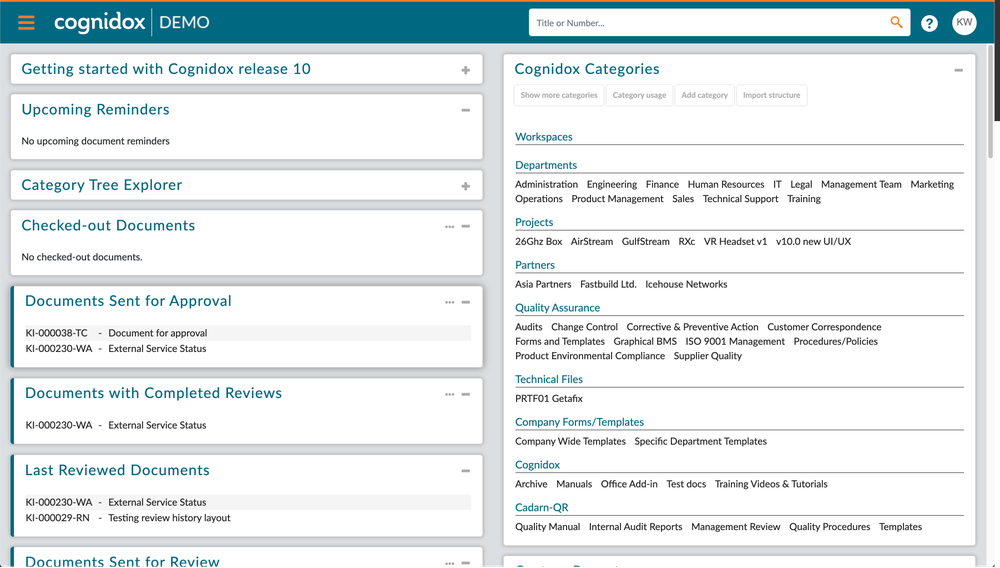The height and width of the screenshot is (568, 1000).
Task: Open options dots for Documents Sent for Approval
Action: coord(450,302)
